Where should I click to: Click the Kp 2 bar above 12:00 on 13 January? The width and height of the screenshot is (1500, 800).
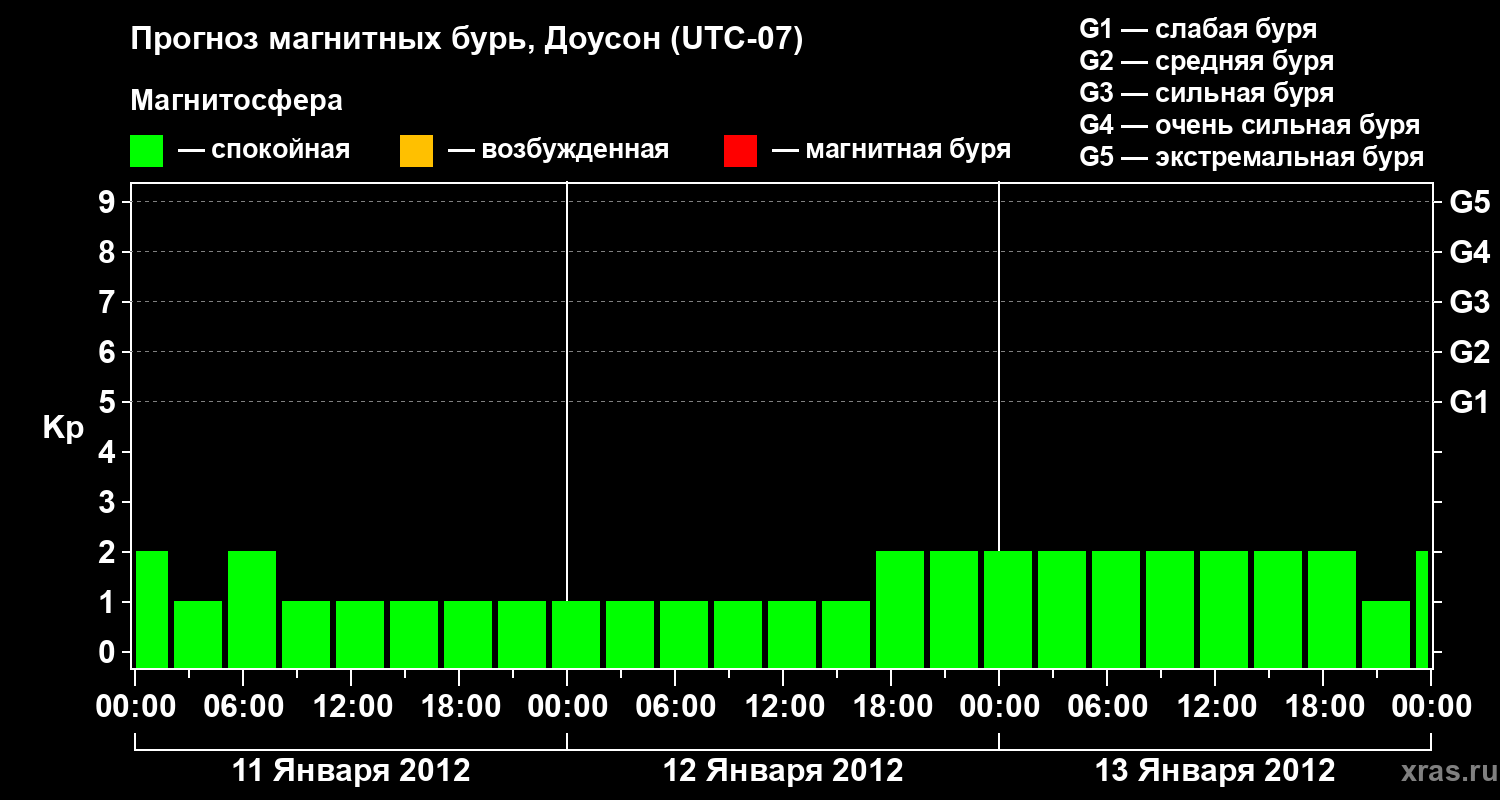pos(1224,609)
